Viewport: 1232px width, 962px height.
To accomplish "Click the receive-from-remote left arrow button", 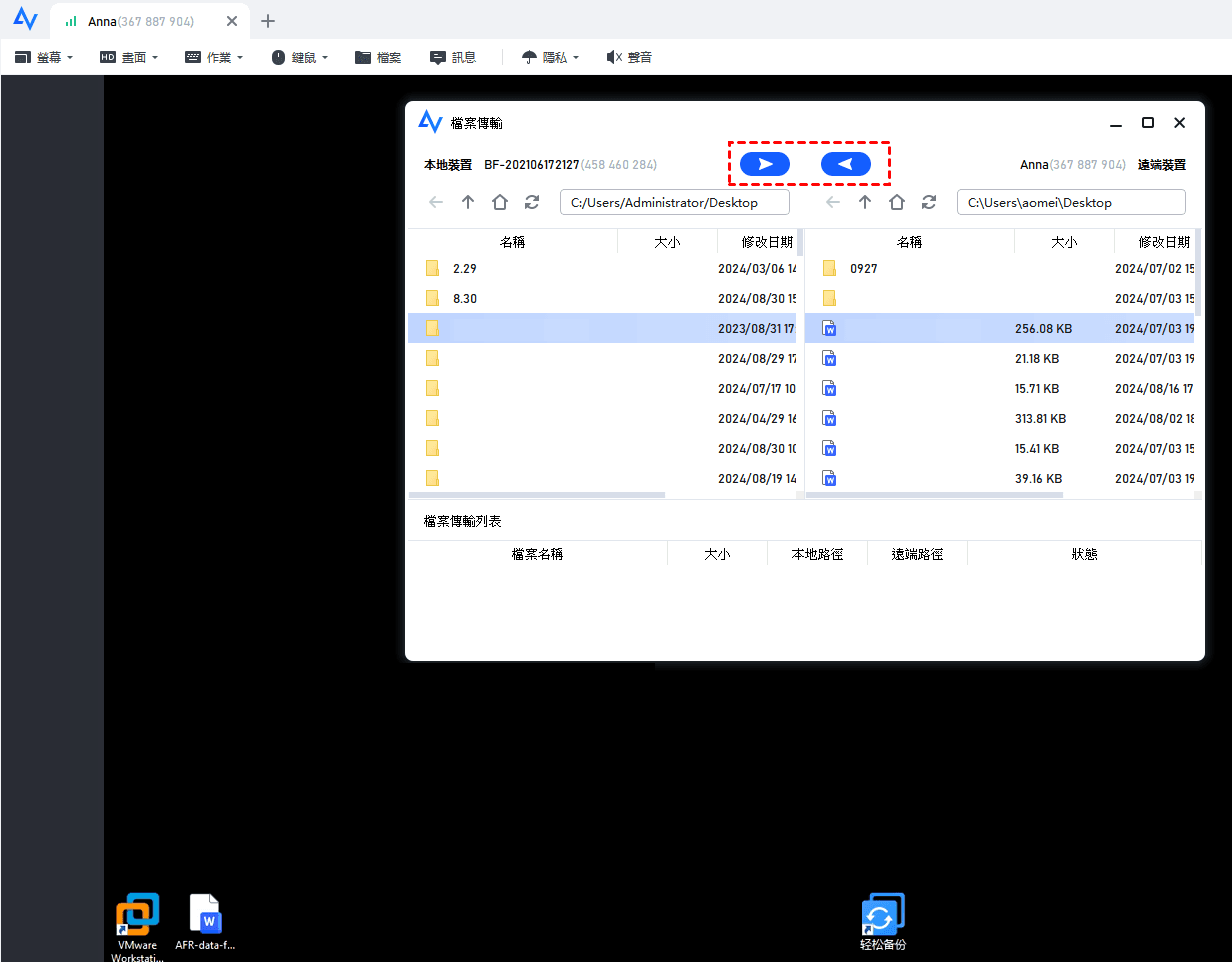I will (x=845, y=164).
